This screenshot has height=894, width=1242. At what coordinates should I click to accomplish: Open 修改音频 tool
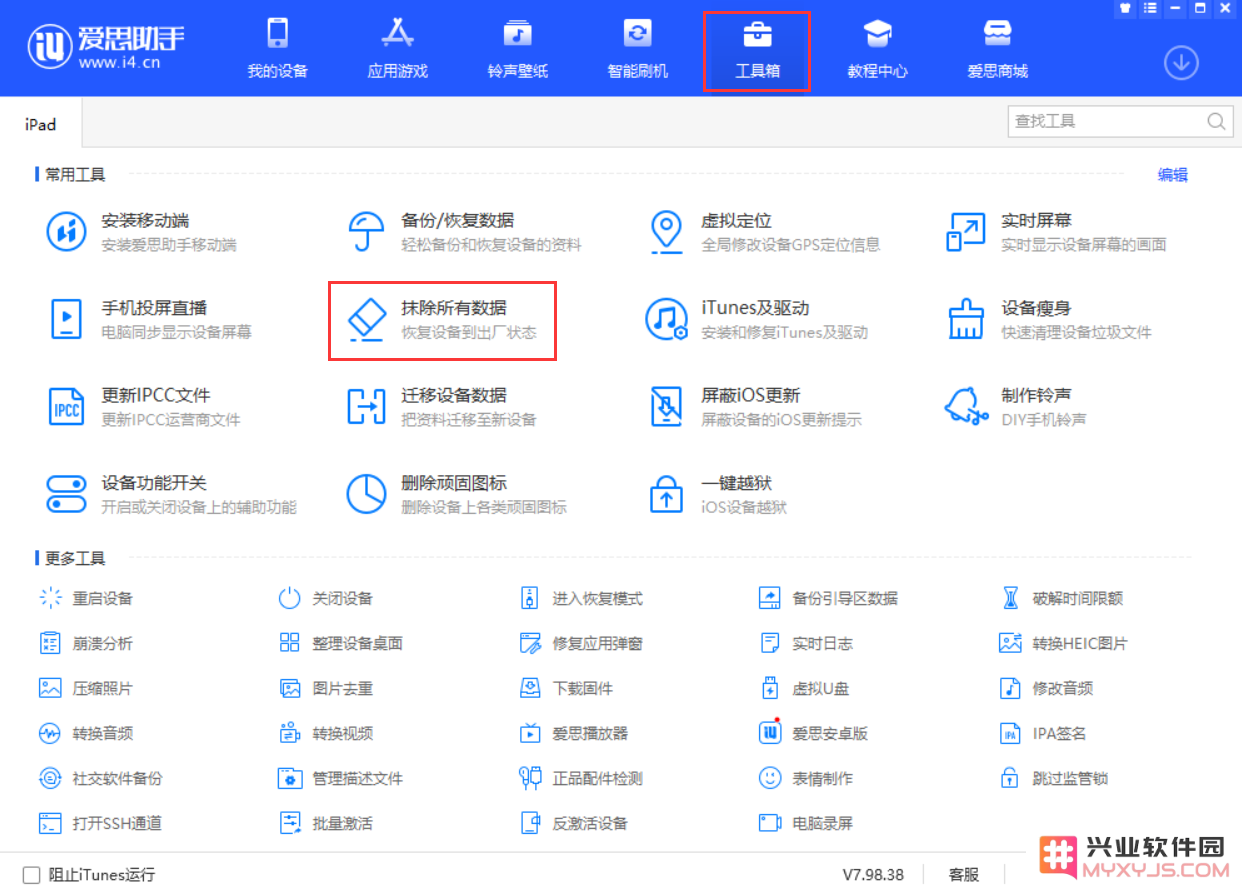pyautogui.click(x=1046, y=688)
